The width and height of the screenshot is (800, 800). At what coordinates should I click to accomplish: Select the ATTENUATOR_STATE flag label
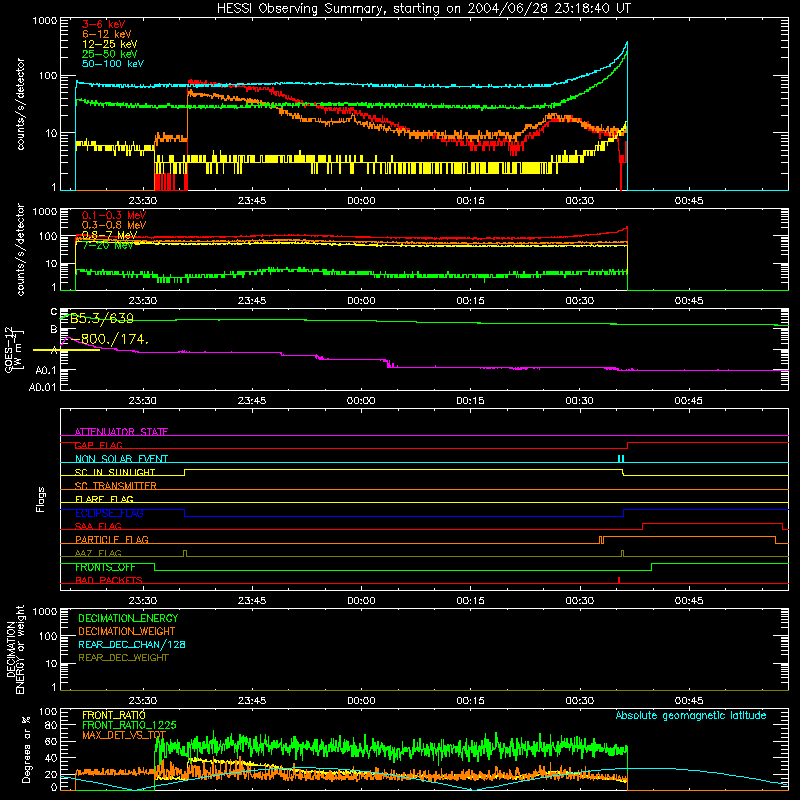[121, 432]
